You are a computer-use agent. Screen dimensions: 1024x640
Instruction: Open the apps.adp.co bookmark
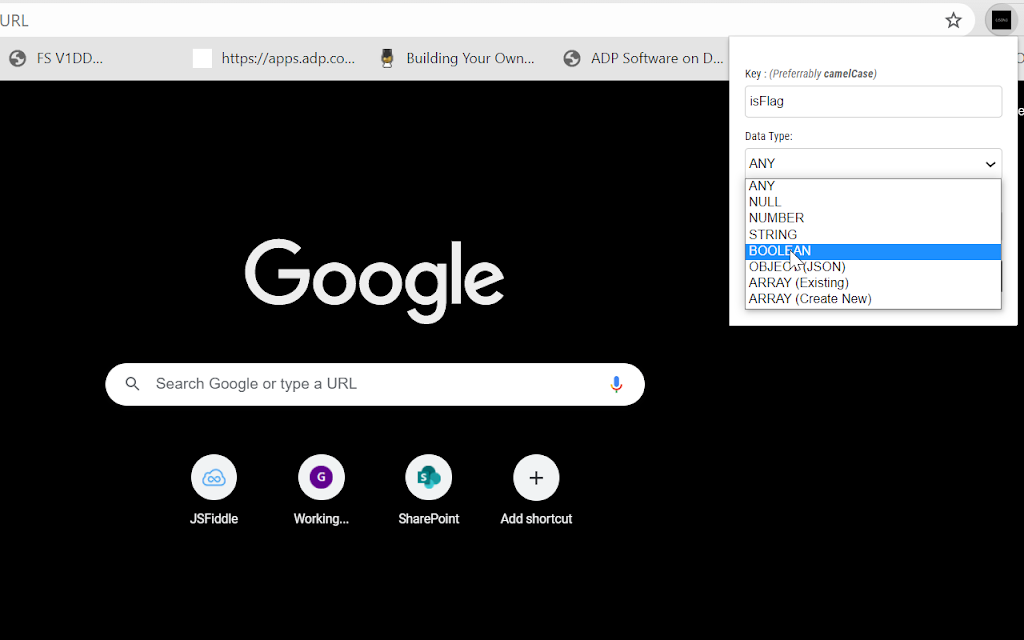click(x=274, y=58)
